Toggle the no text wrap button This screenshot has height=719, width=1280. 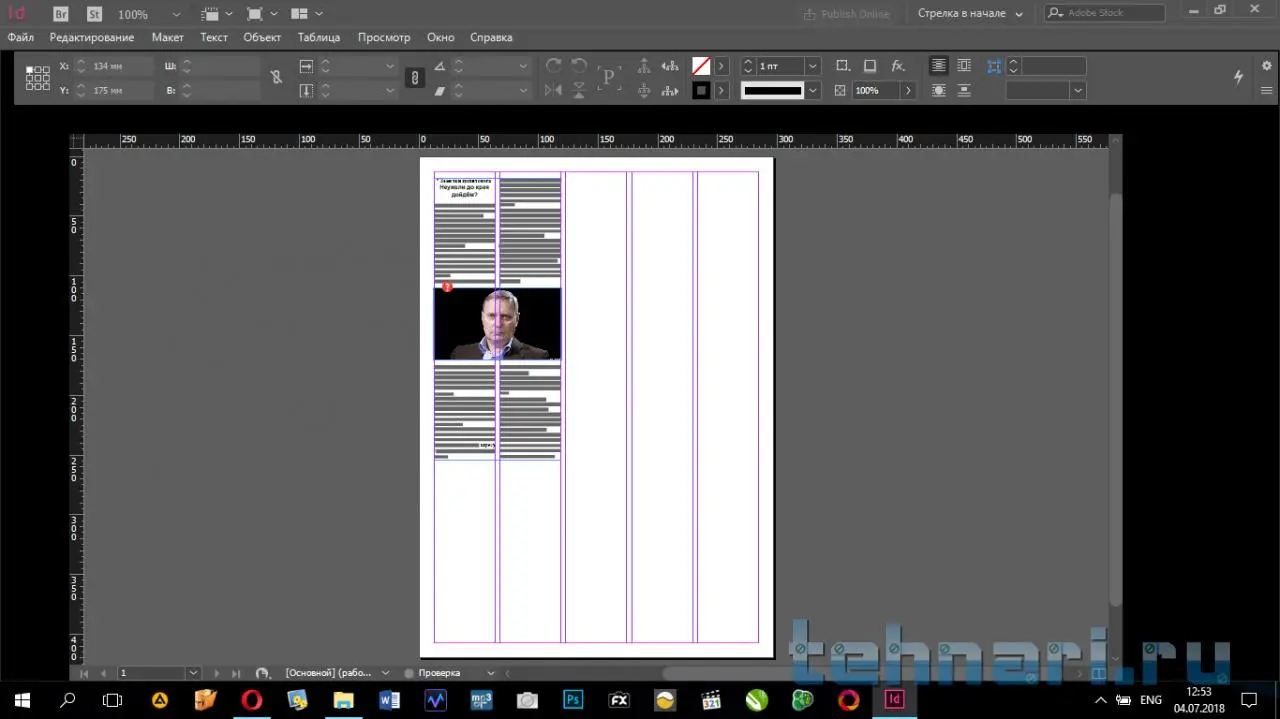point(938,66)
